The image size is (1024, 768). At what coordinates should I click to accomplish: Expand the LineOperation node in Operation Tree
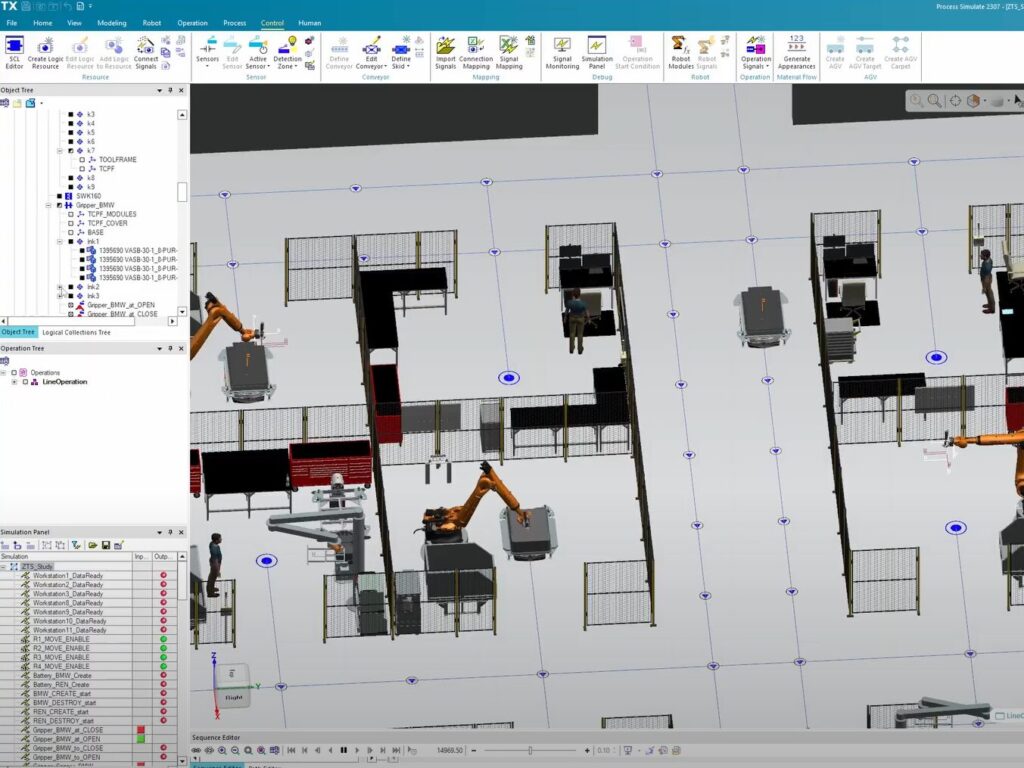click(14, 381)
